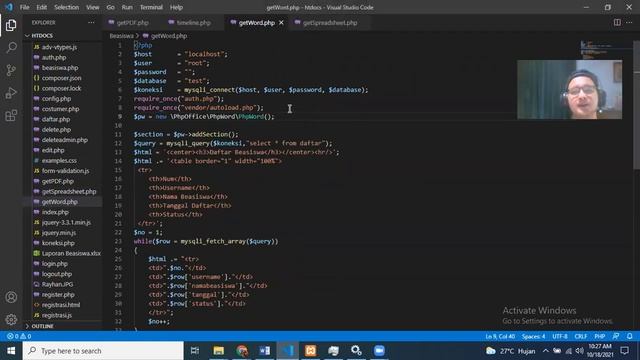Screen dimensions: 640x360
Task: Switch to timeline.php tab
Action: [193, 23]
